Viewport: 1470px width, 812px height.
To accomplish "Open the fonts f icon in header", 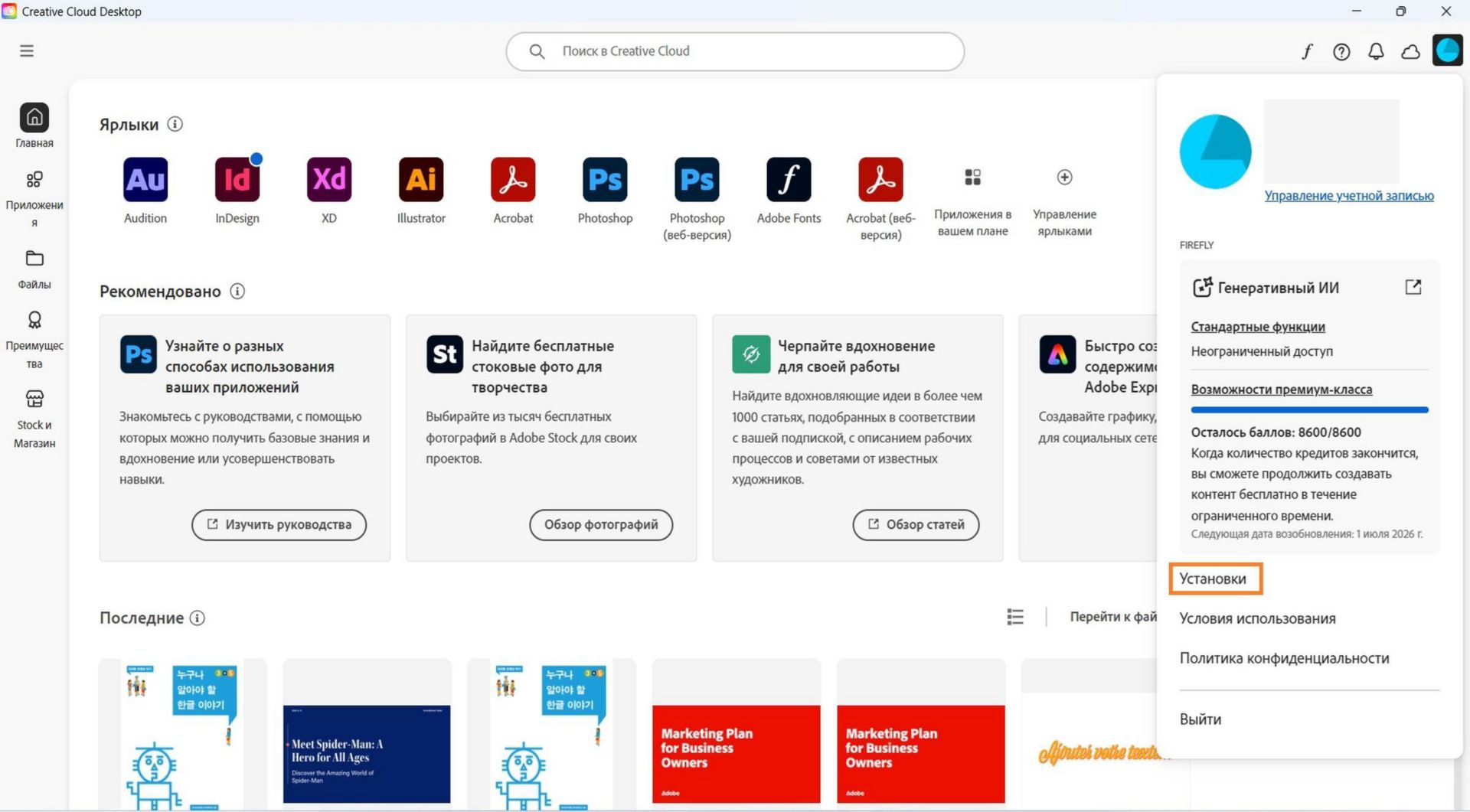I will [x=1307, y=51].
